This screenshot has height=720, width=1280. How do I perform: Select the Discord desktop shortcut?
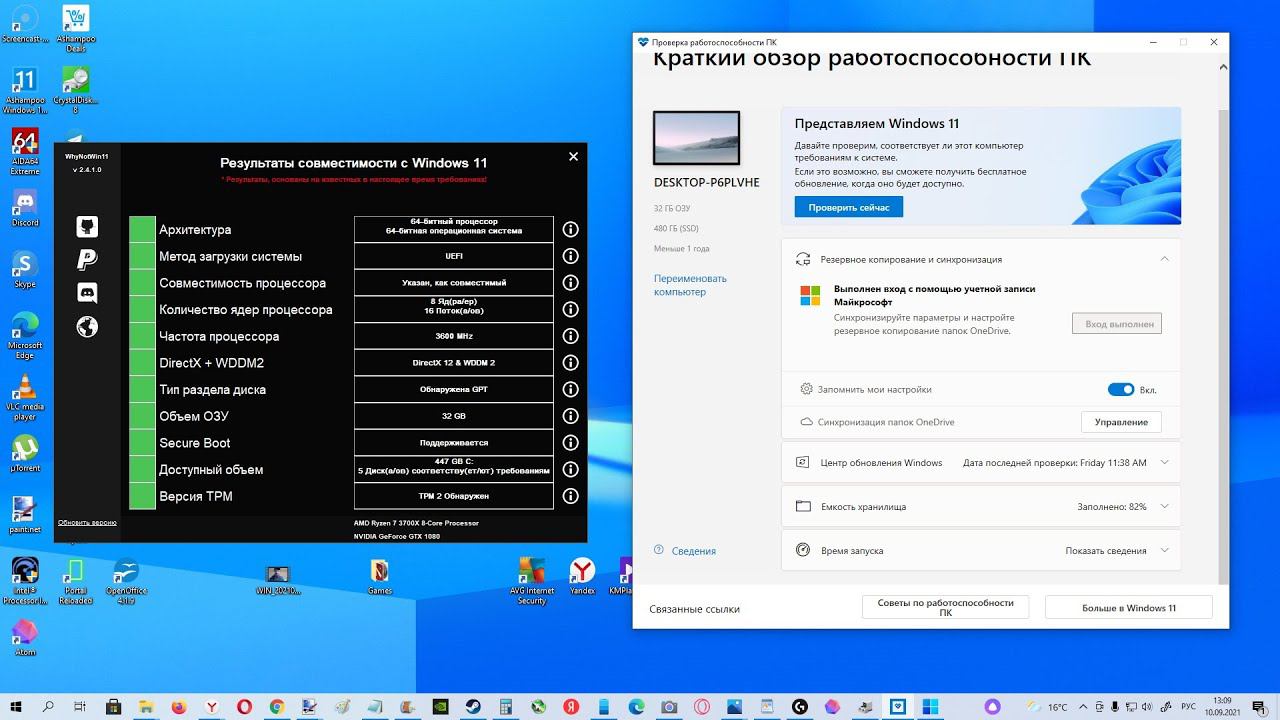tap(24, 209)
